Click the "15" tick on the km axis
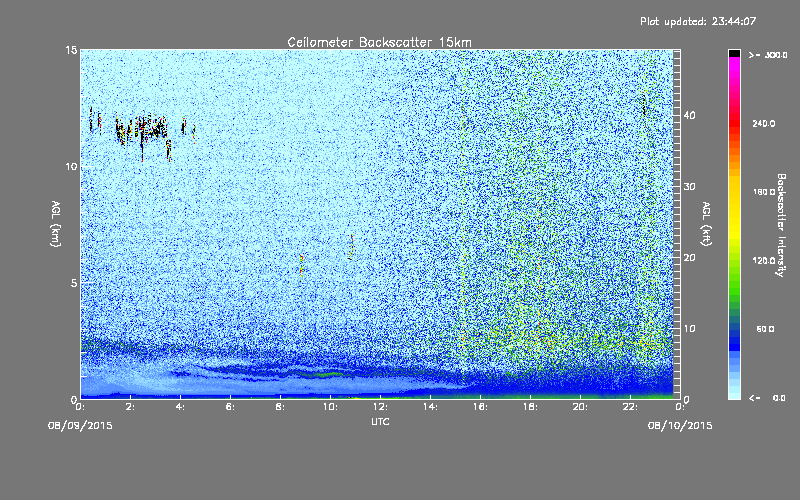Viewport: 800px width, 500px height. (x=71, y=50)
